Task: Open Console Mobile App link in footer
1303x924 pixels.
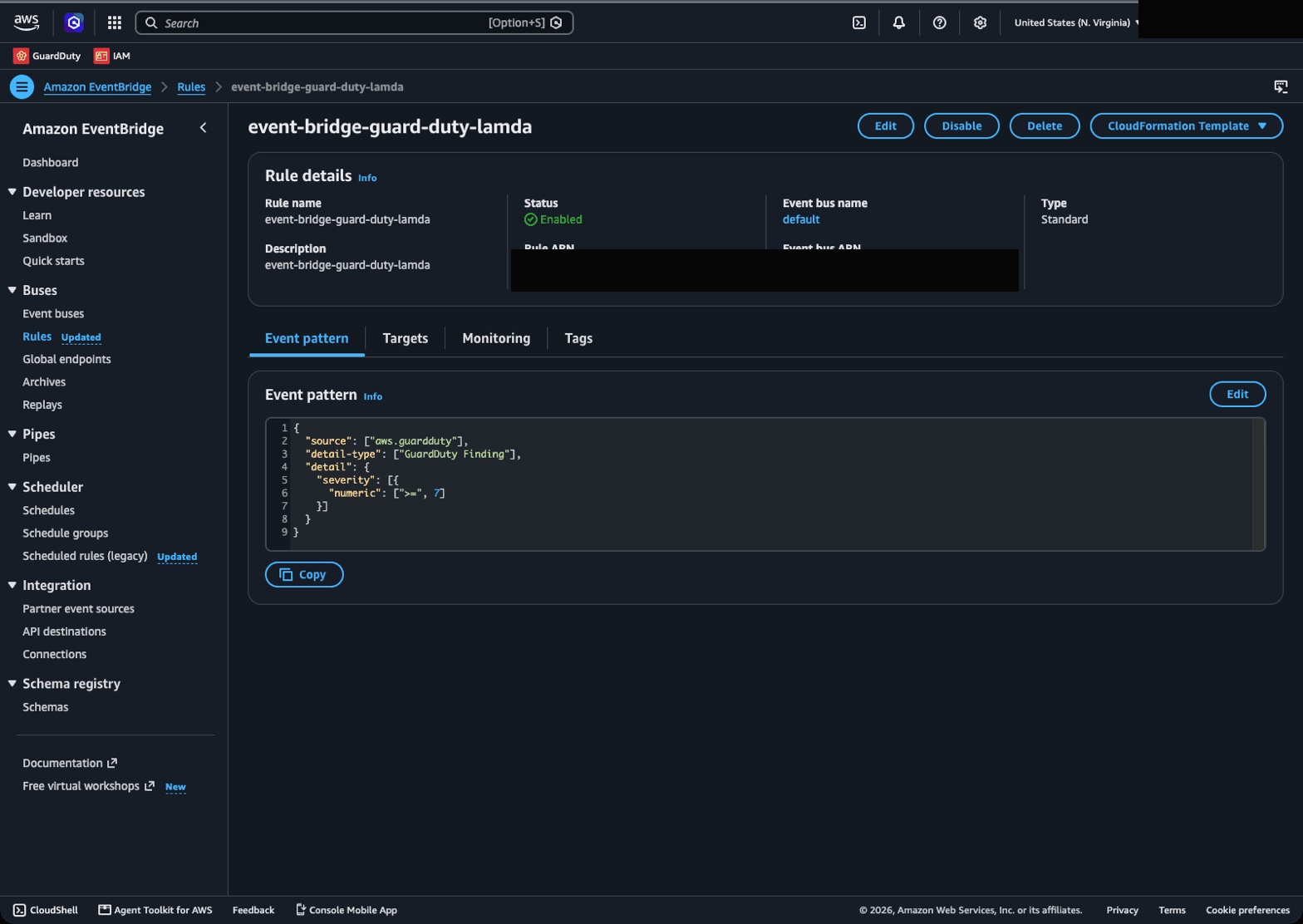Action: pyautogui.click(x=347, y=910)
